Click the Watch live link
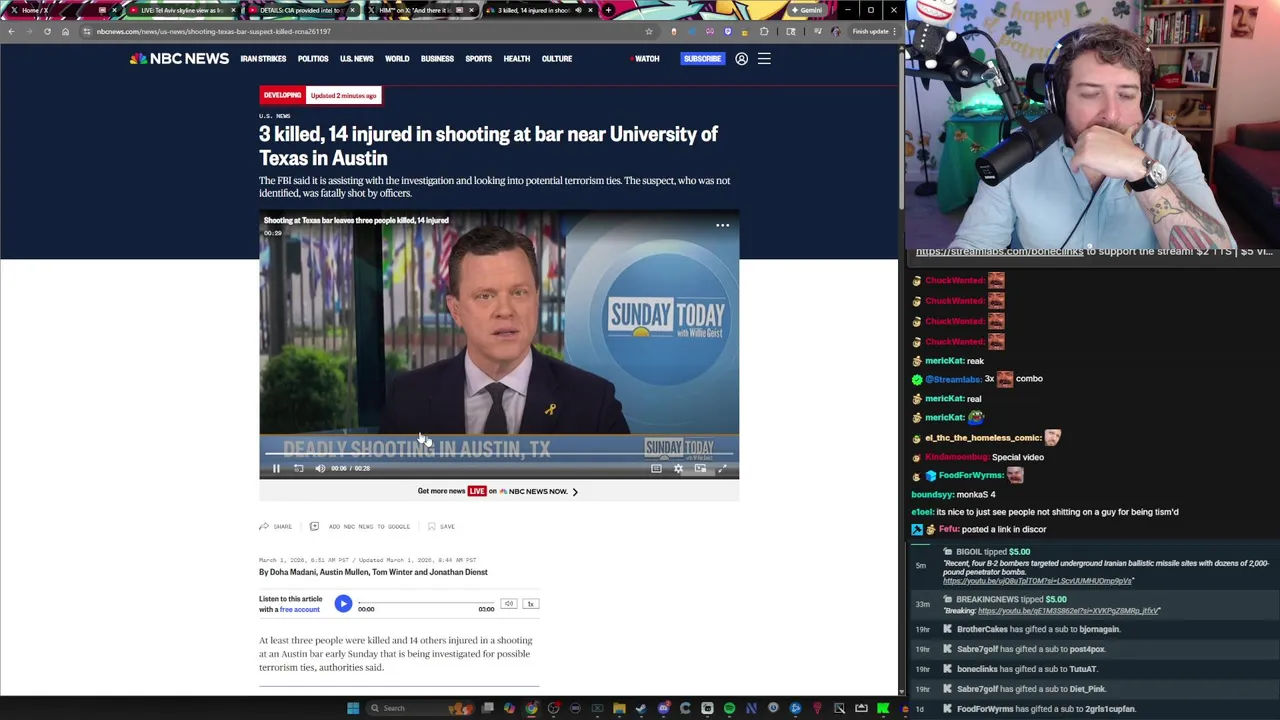 point(645,59)
